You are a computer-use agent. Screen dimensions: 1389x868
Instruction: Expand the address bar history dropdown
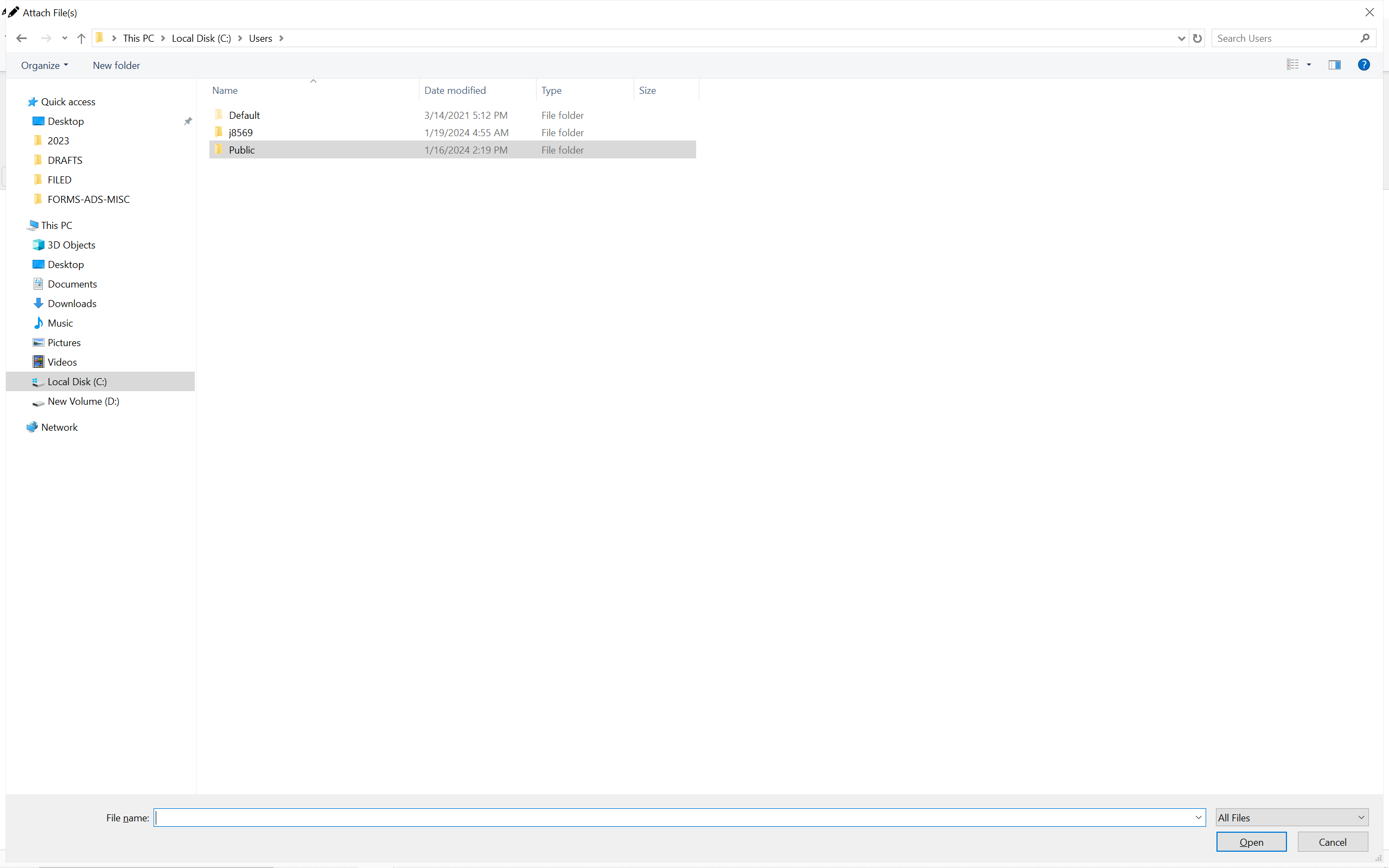tap(1181, 39)
